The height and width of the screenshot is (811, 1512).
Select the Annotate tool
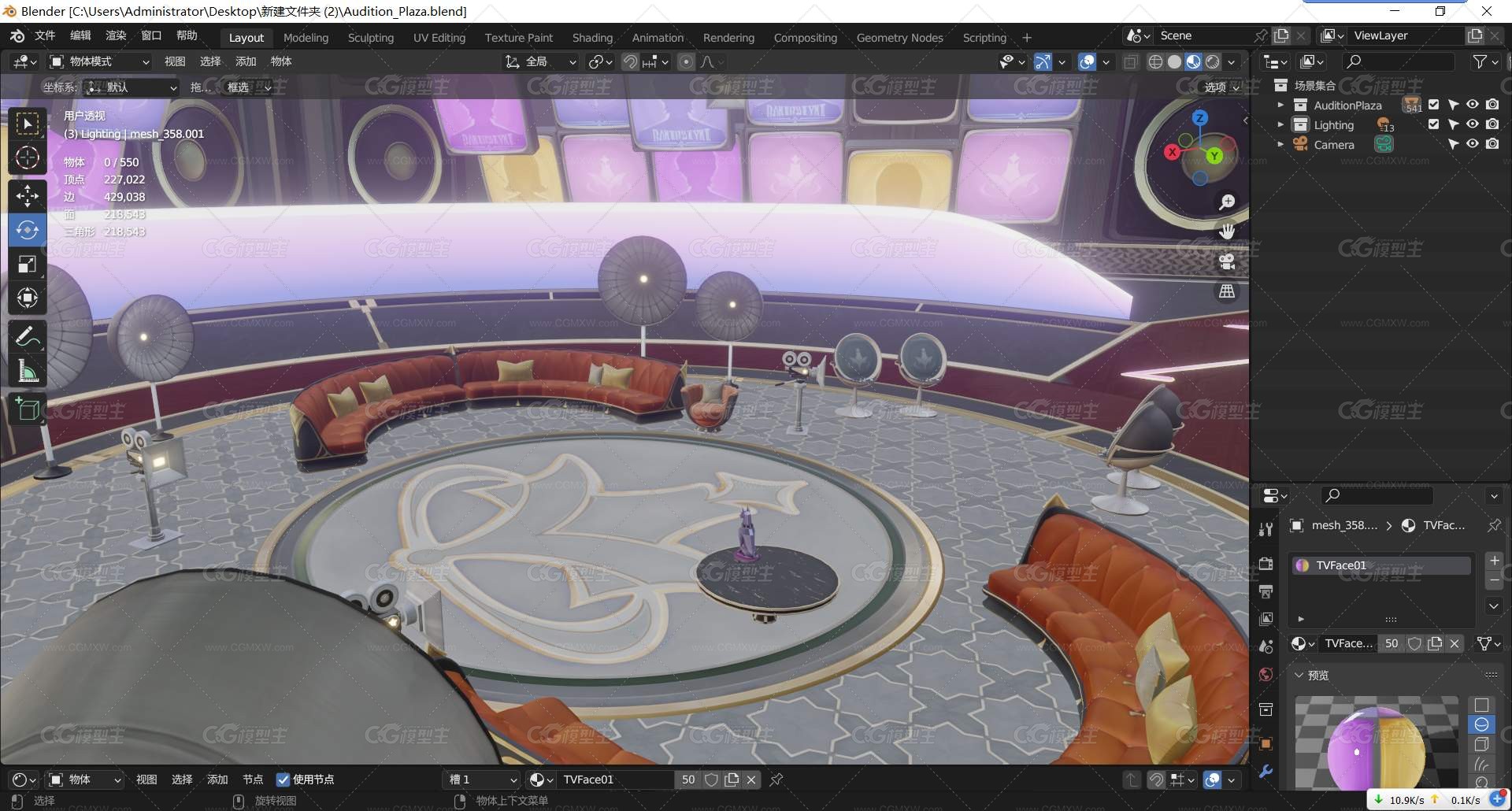click(x=28, y=337)
